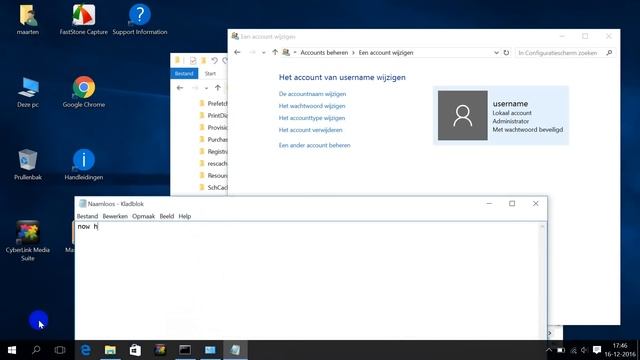Click the username account picture
The height and width of the screenshot is (360, 640).
pyautogui.click(x=462, y=116)
